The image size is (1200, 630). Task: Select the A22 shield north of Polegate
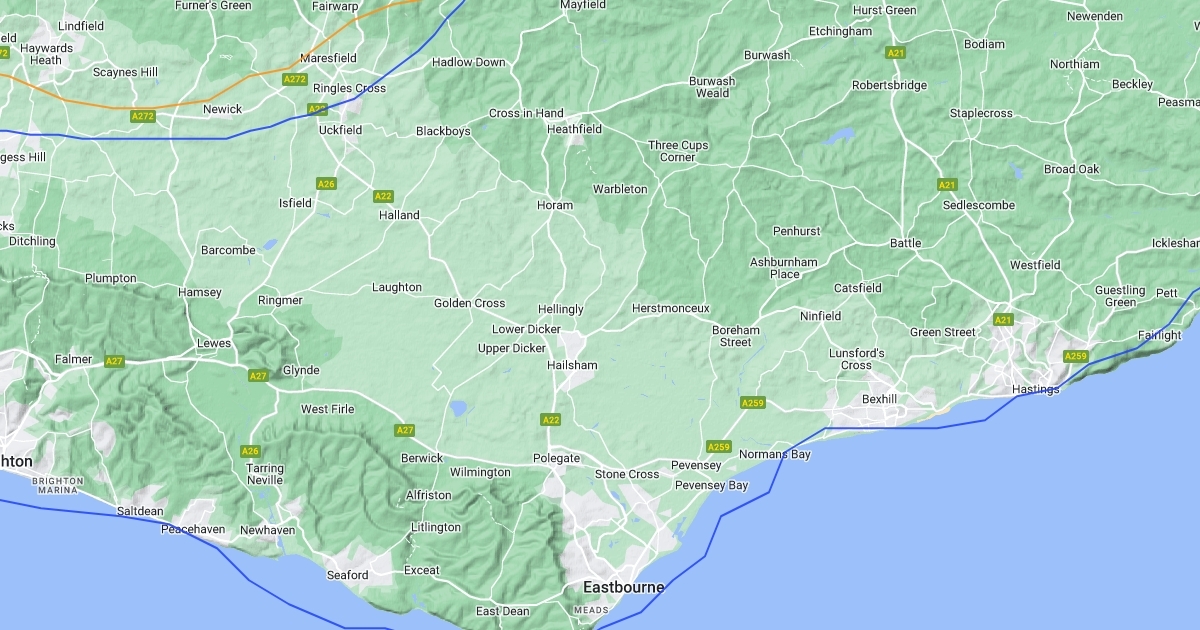[x=550, y=420]
